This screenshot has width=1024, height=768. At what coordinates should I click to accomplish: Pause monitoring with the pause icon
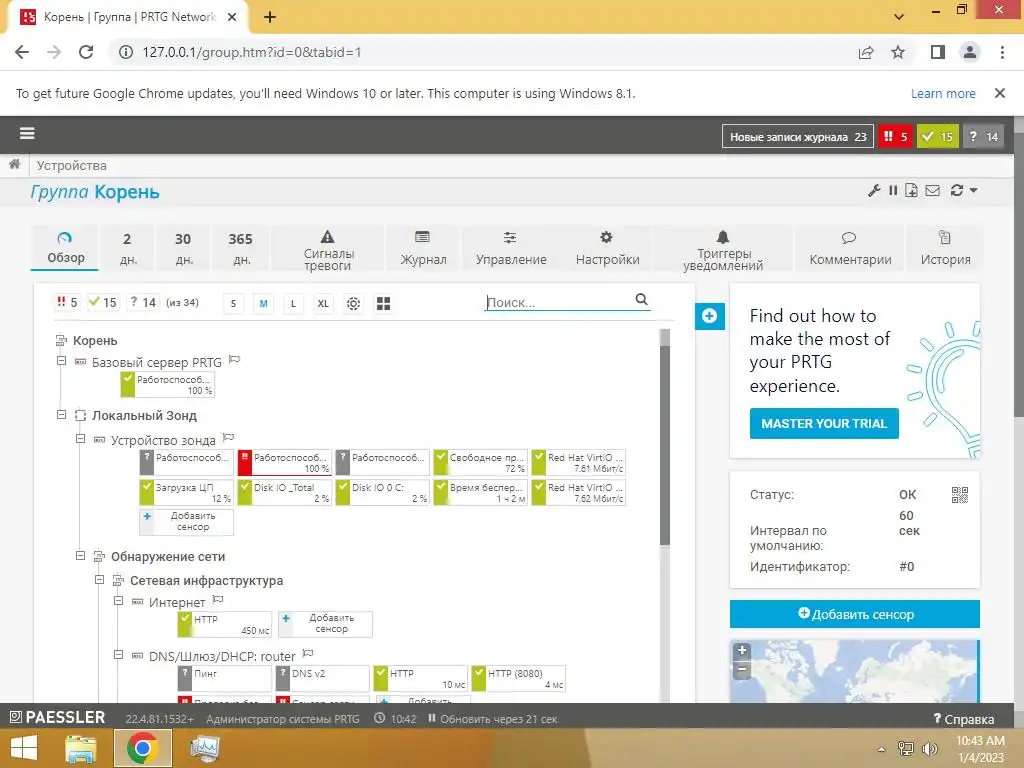coord(893,191)
